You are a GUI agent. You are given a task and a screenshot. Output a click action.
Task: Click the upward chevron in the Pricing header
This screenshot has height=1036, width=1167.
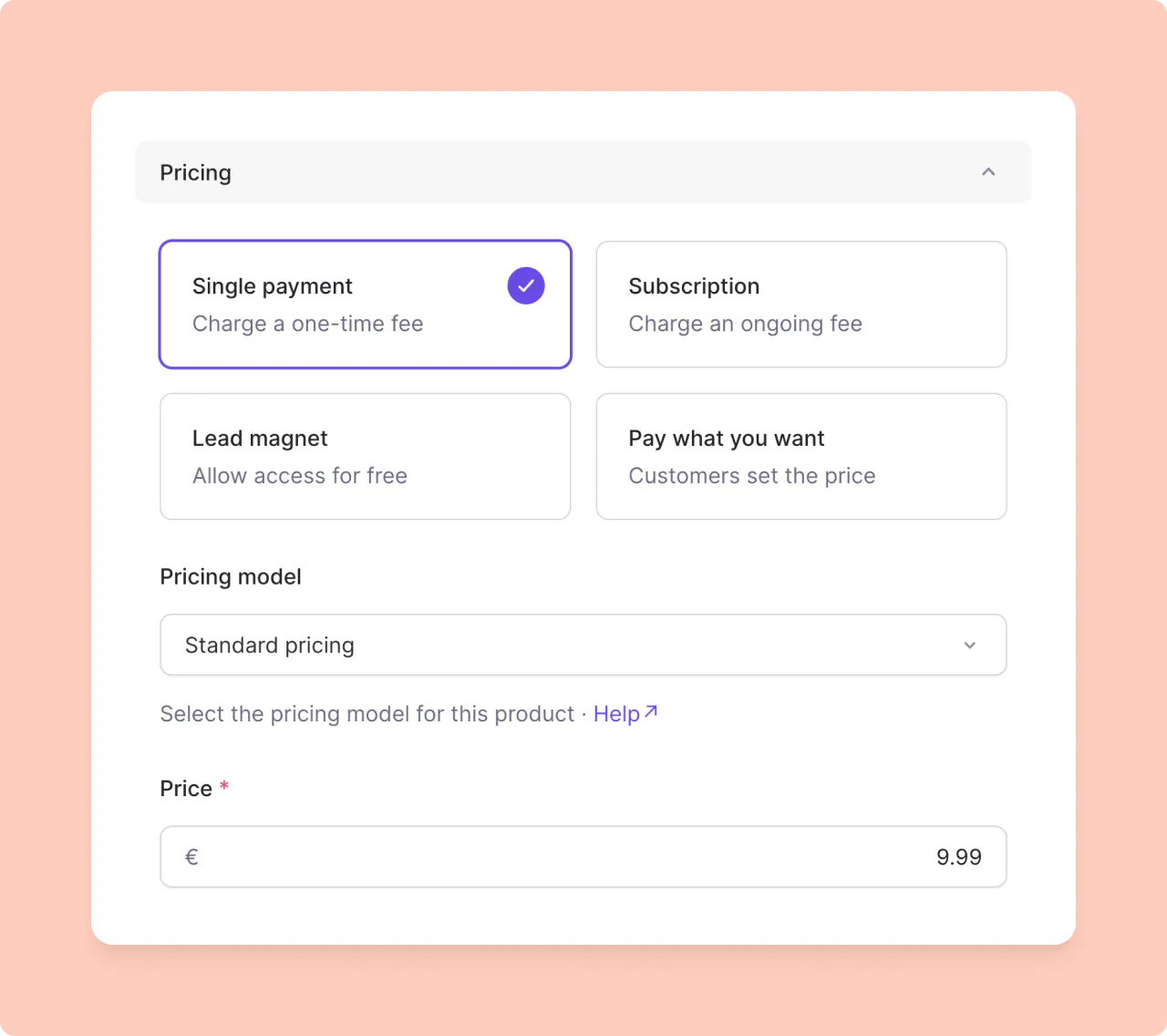tap(988, 171)
